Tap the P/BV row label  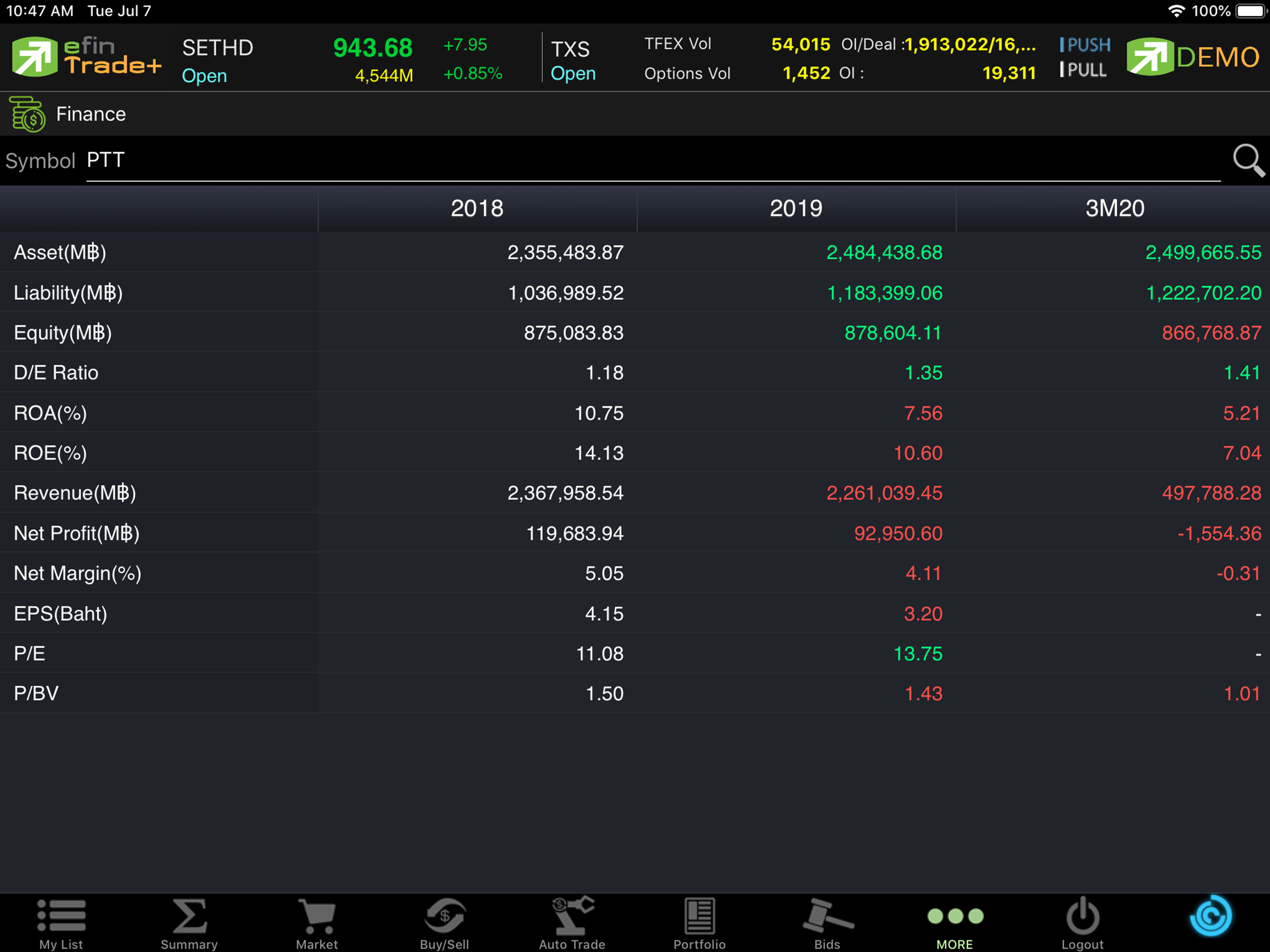pos(36,694)
